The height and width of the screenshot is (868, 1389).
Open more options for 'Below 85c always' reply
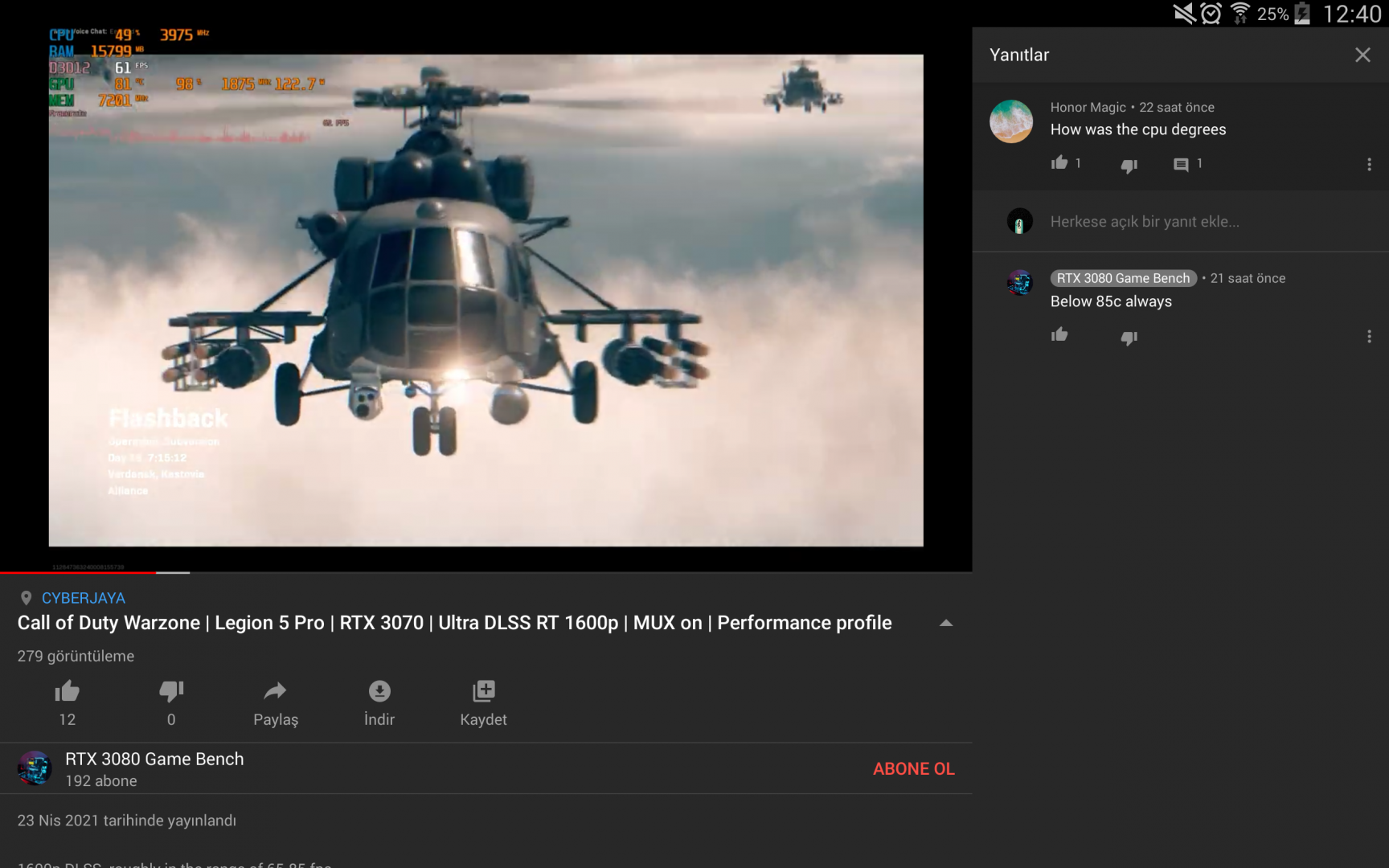point(1369,337)
